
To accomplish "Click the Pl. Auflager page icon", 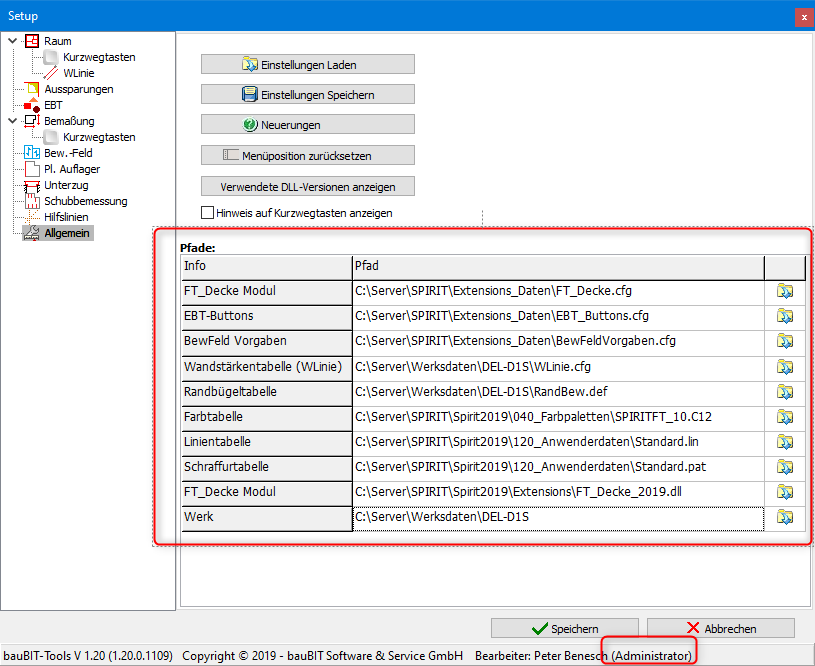I will point(32,169).
